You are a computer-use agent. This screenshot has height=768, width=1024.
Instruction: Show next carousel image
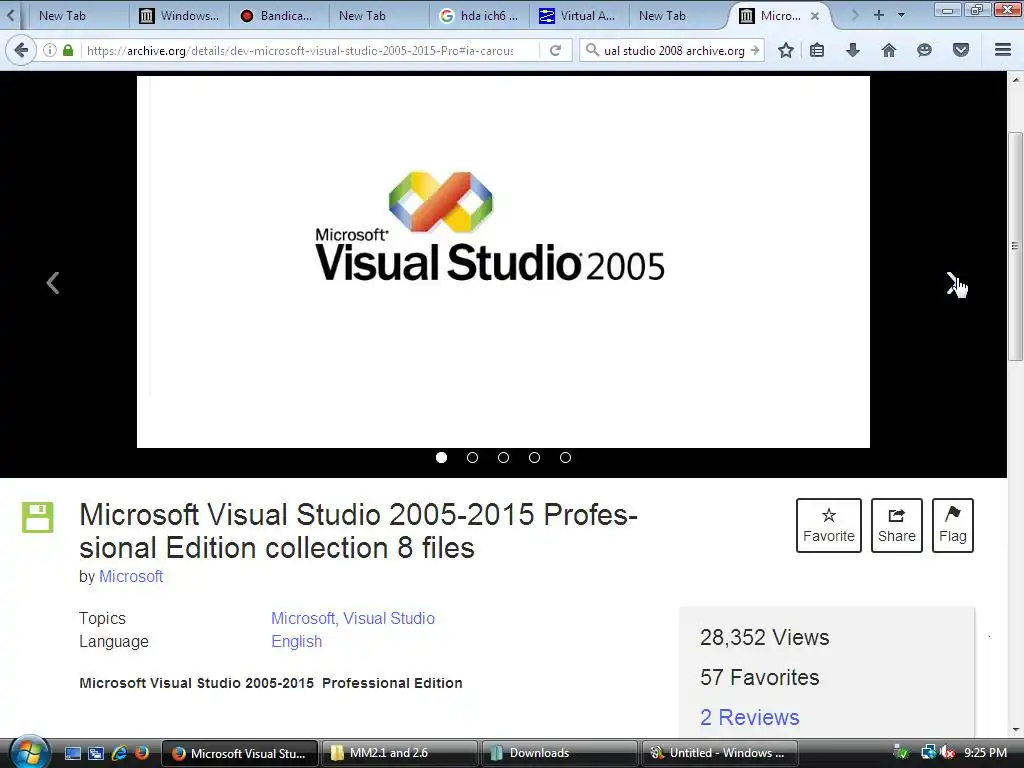pos(952,283)
